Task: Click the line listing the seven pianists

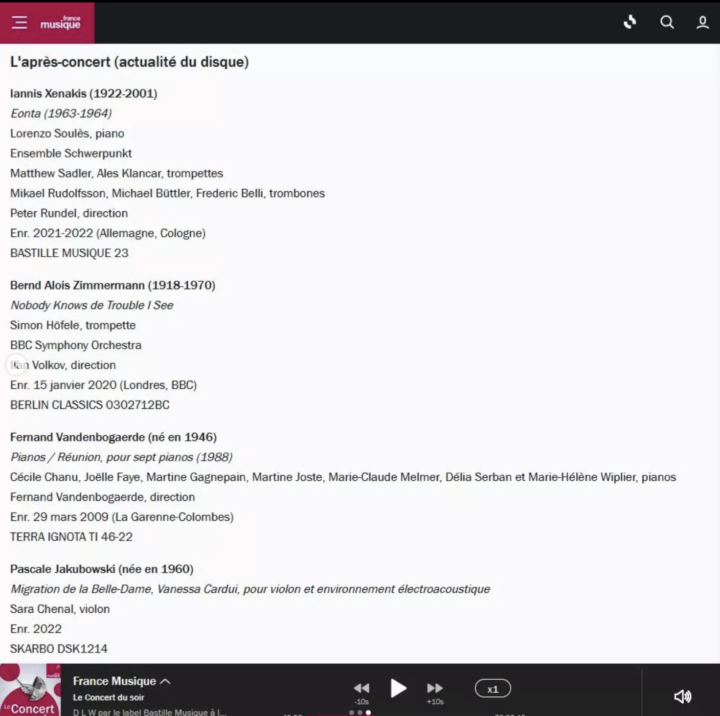Action: coord(343,477)
